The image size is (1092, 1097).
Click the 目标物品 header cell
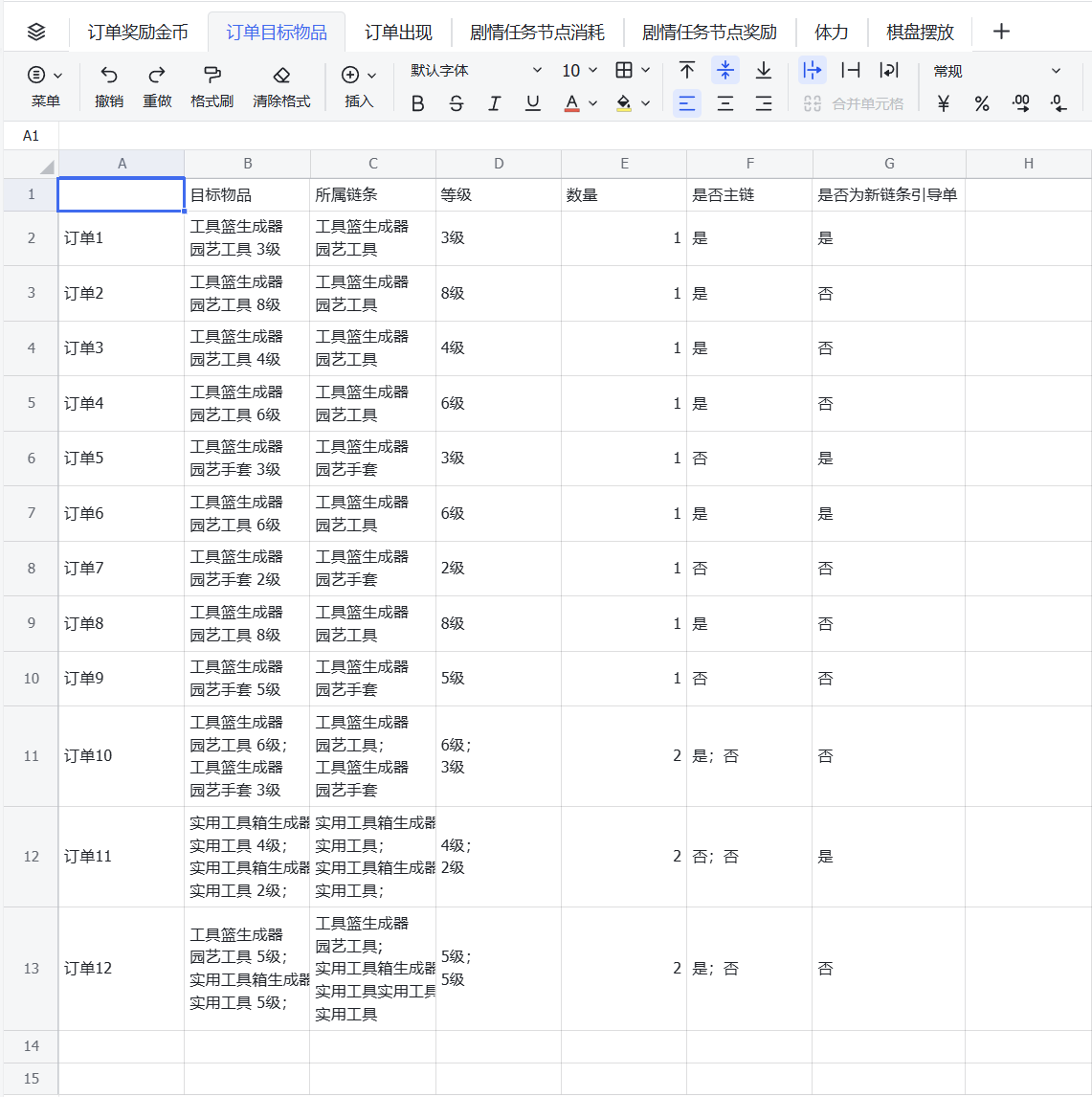point(247,195)
